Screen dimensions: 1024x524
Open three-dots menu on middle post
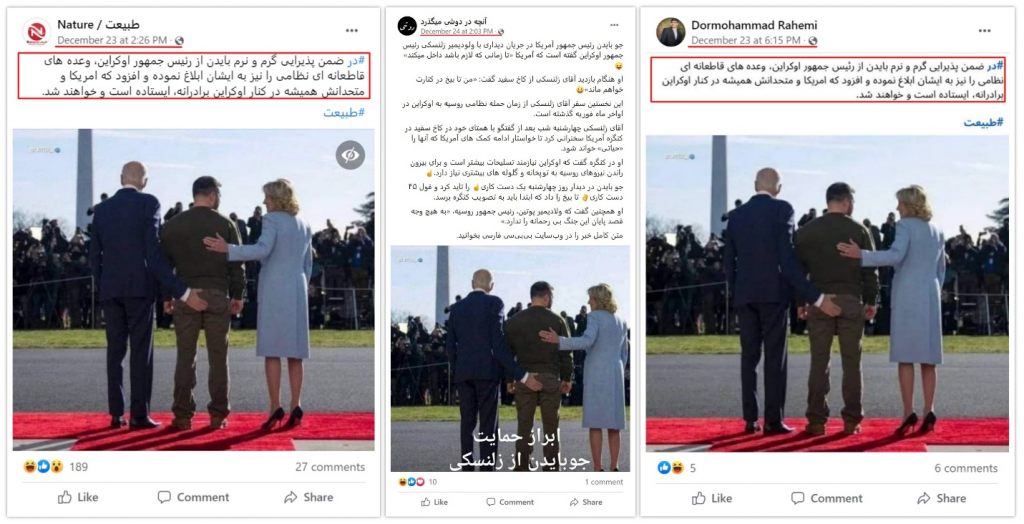[615, 25]
